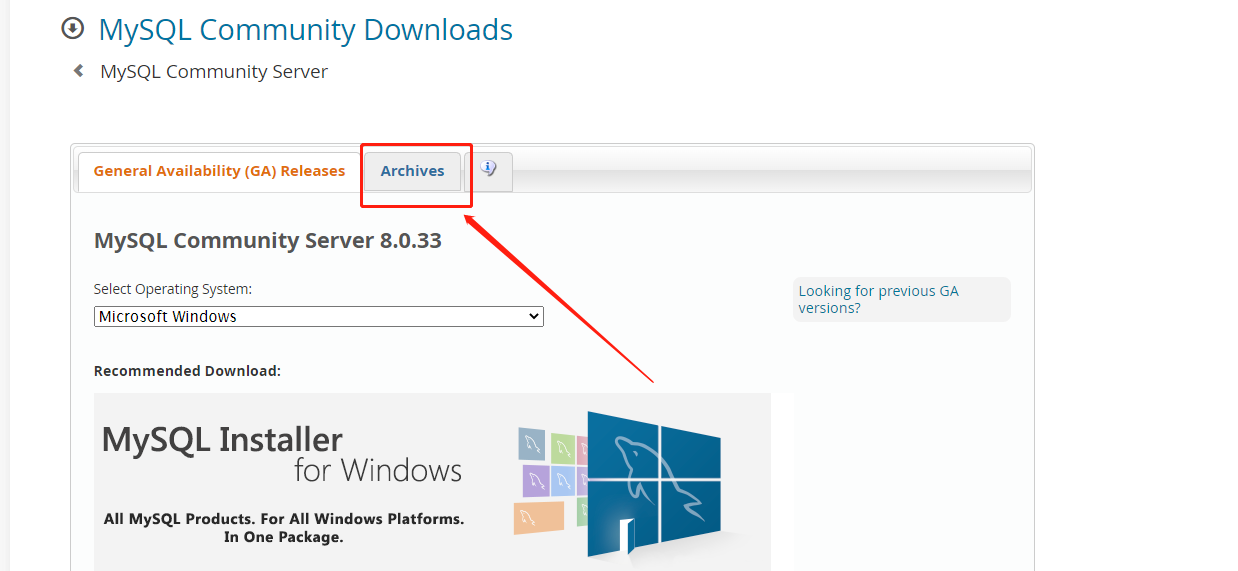1238x571 pixels.
Task: Go back to MySQL Community Server link
Action: (214, 71)
